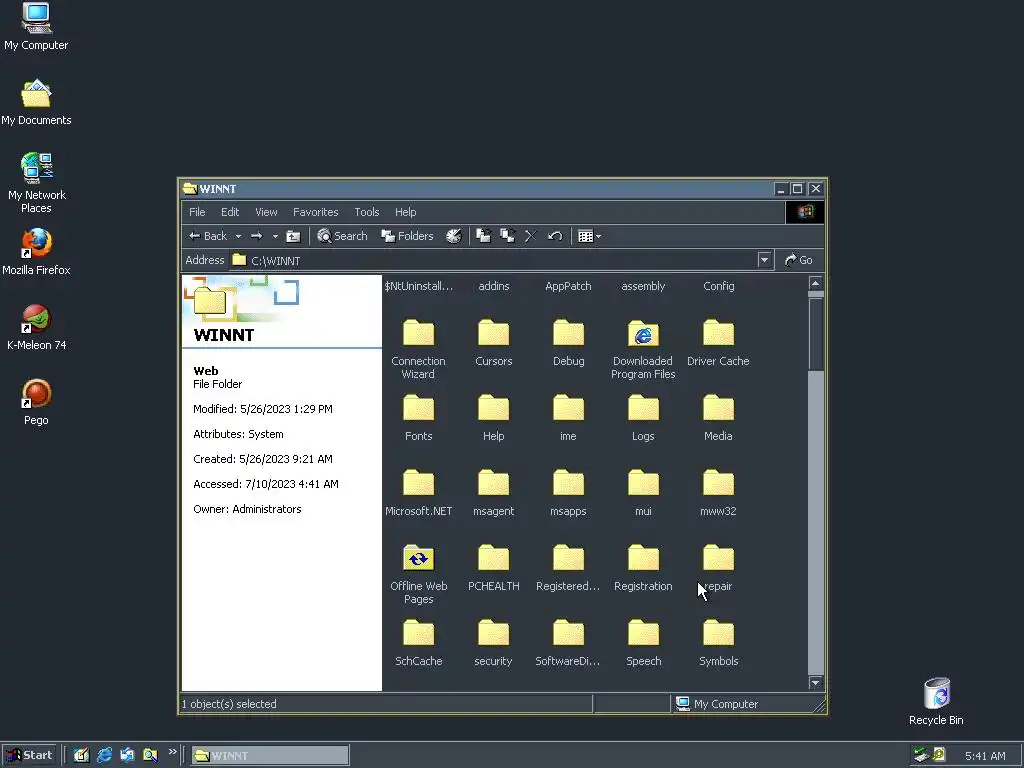Screen dimensions: 1024x768
Task: Click the assembly folder label
Action: pyautogui.click(x=643, y=286)
